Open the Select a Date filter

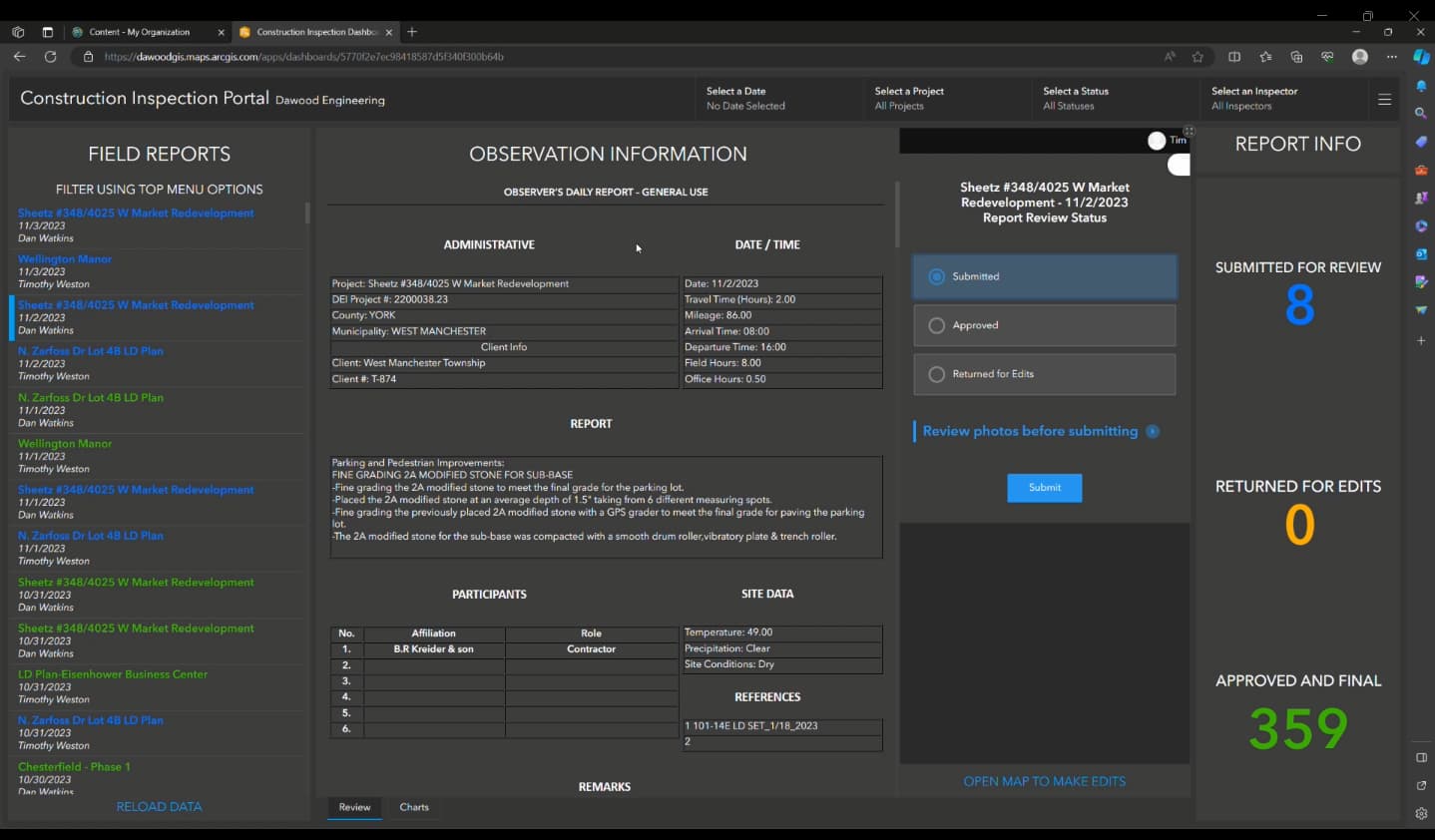745,98
